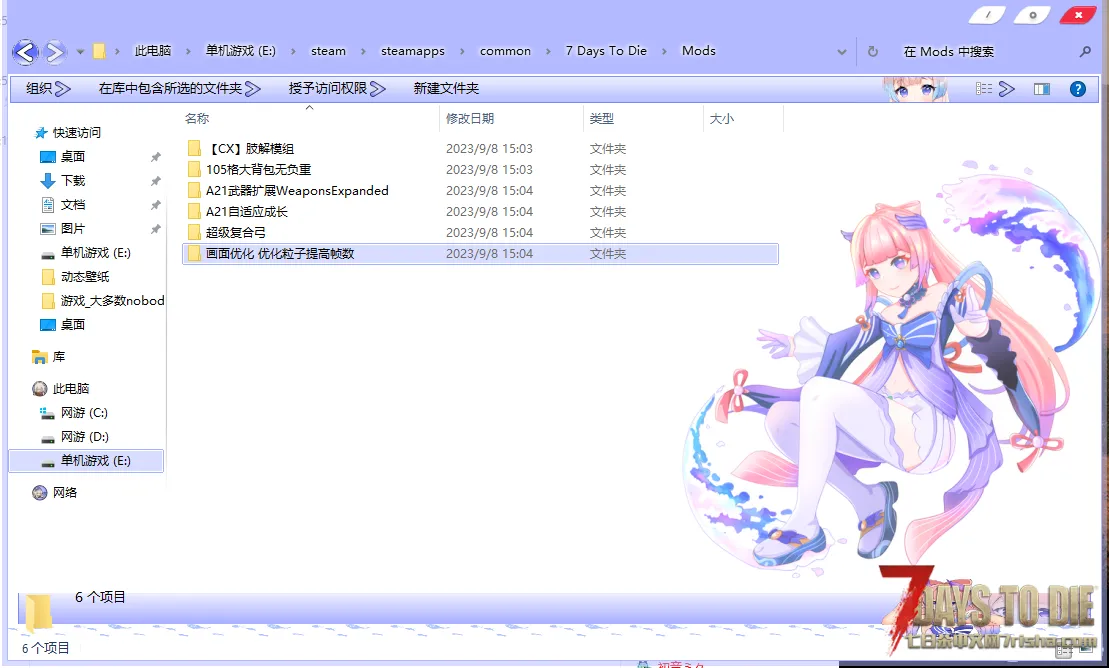Toggle the preview pane icon
This screenshot has height=668, width=1109.
[1042, 88]
